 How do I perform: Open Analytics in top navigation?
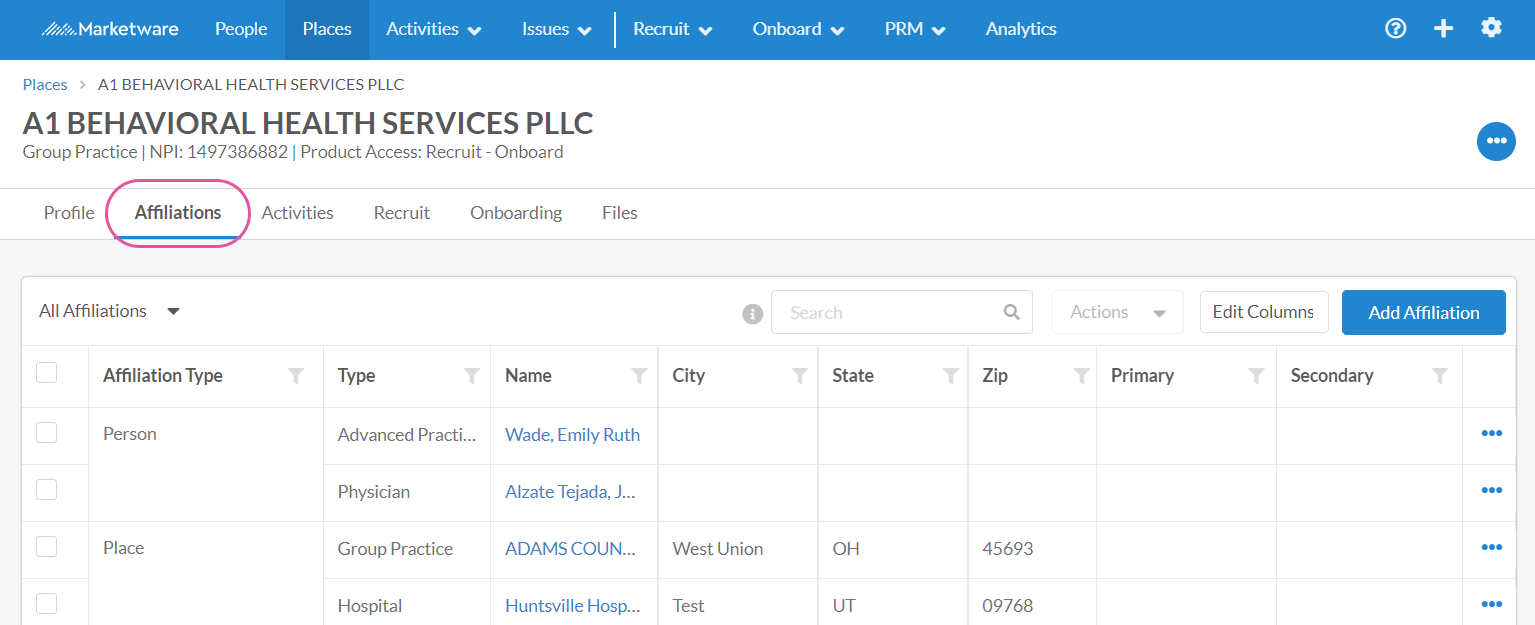tap(1021, 29)
